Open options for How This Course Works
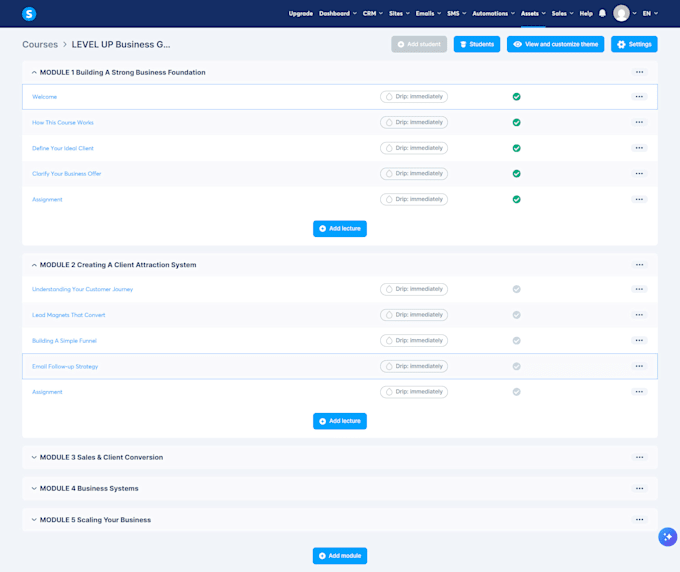The height and width of the screenshot is (572, 680). tap(639, 122)
